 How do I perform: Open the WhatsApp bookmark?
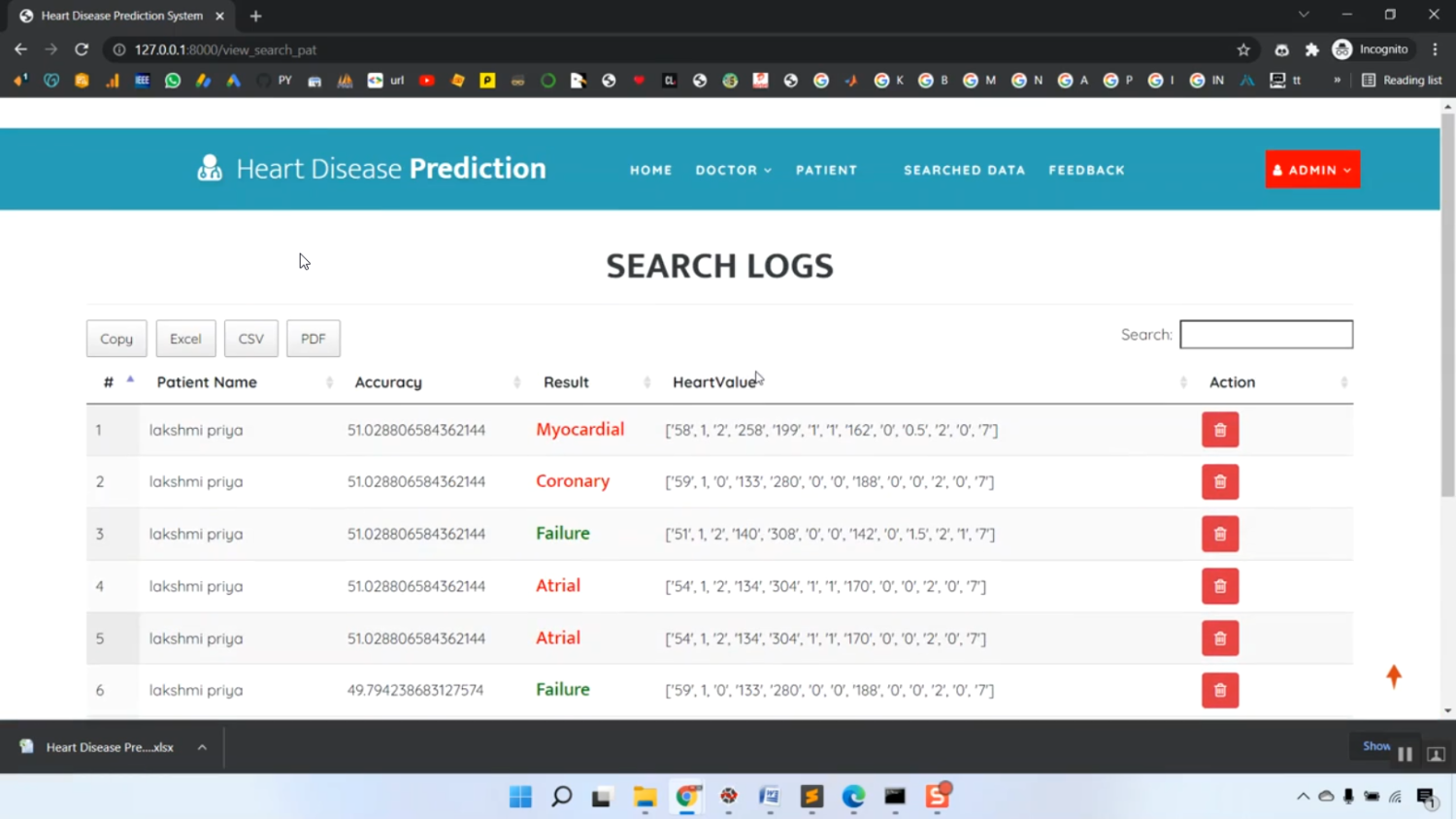point(173,81)
